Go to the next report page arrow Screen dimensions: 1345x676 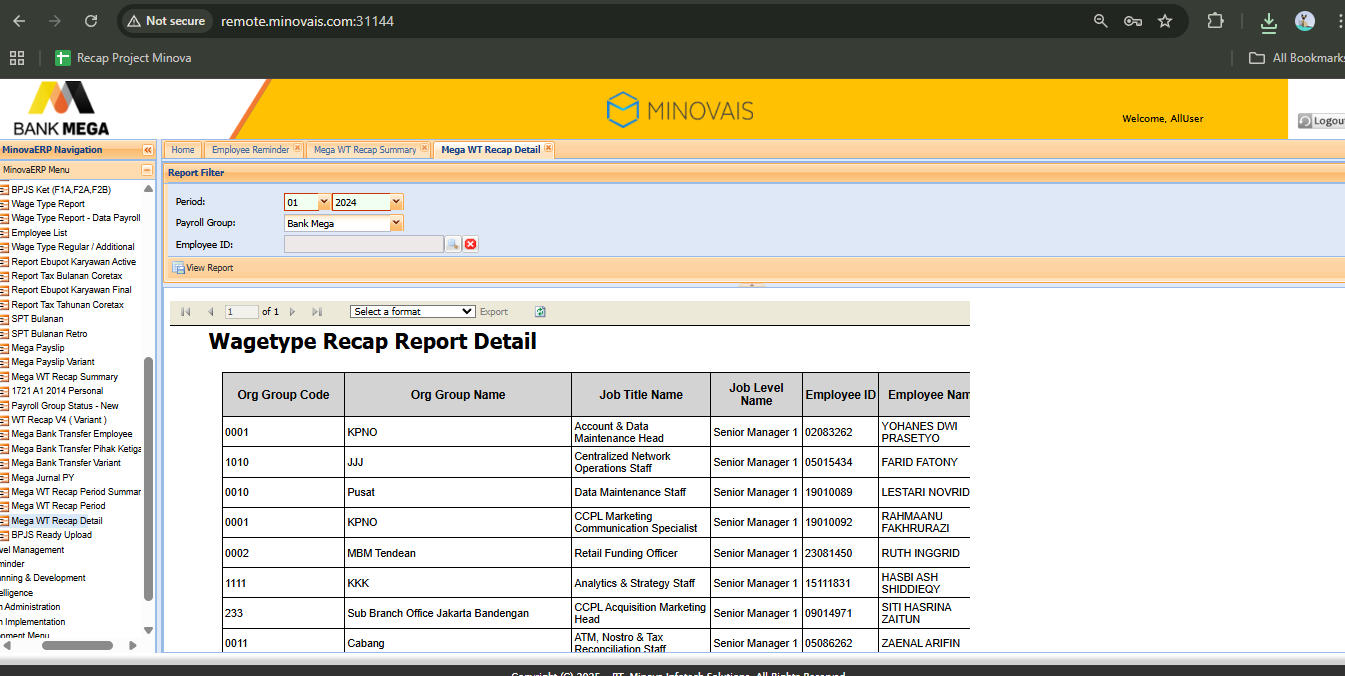(x=294, y=312)
